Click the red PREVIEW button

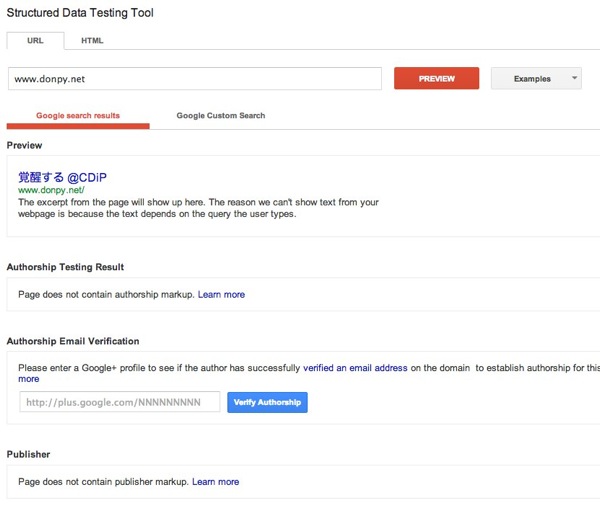(x=436, y=78)
